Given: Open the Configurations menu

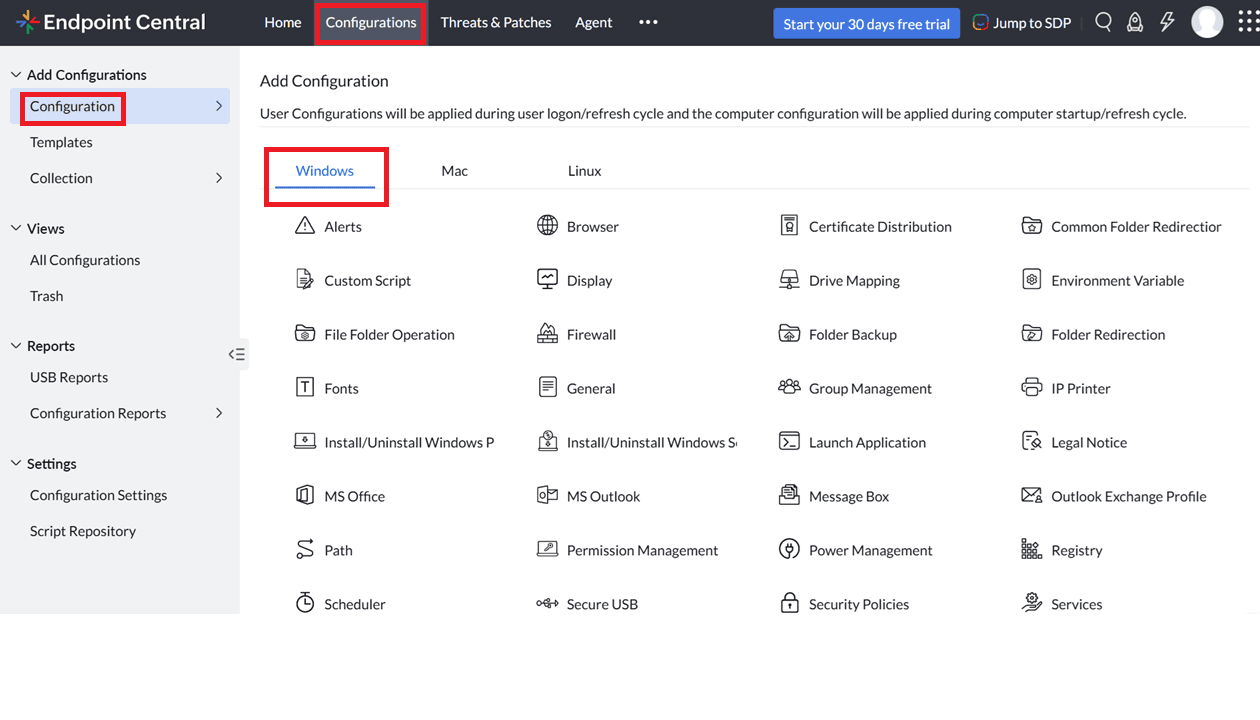Looking at the screenshot, I should click(x=371, y=22).
